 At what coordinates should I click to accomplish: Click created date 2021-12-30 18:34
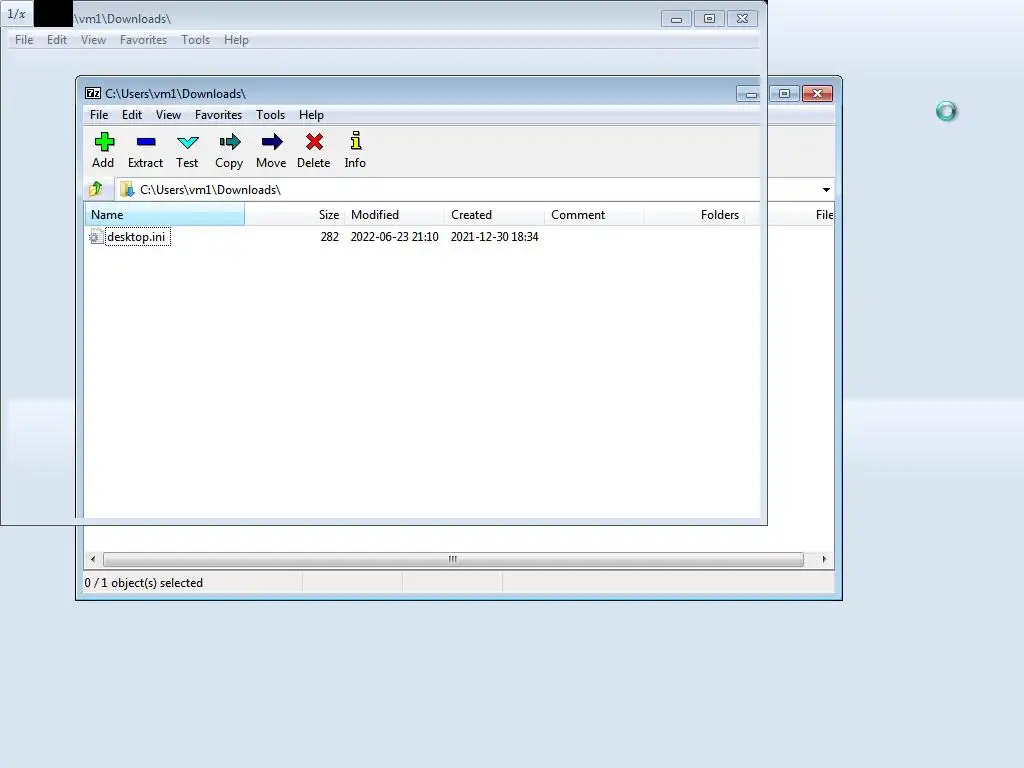[x=494, y=237]
